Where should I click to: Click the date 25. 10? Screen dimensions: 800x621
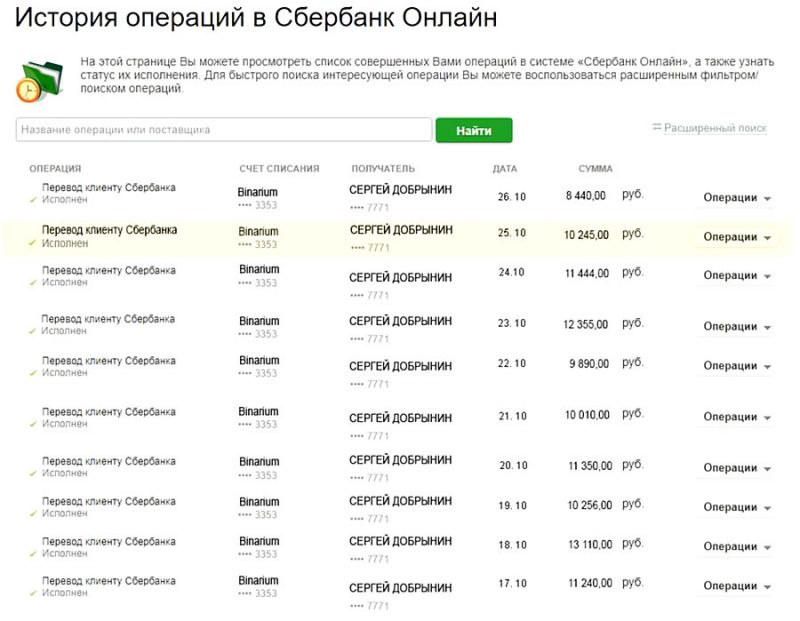[x=512, y=233]
